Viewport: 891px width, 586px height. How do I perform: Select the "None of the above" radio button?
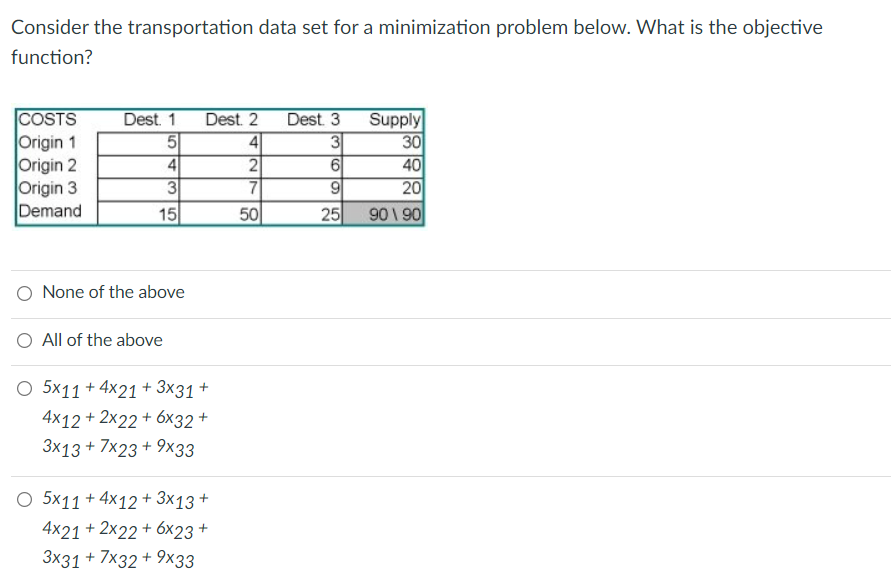(x=23, y=292)
